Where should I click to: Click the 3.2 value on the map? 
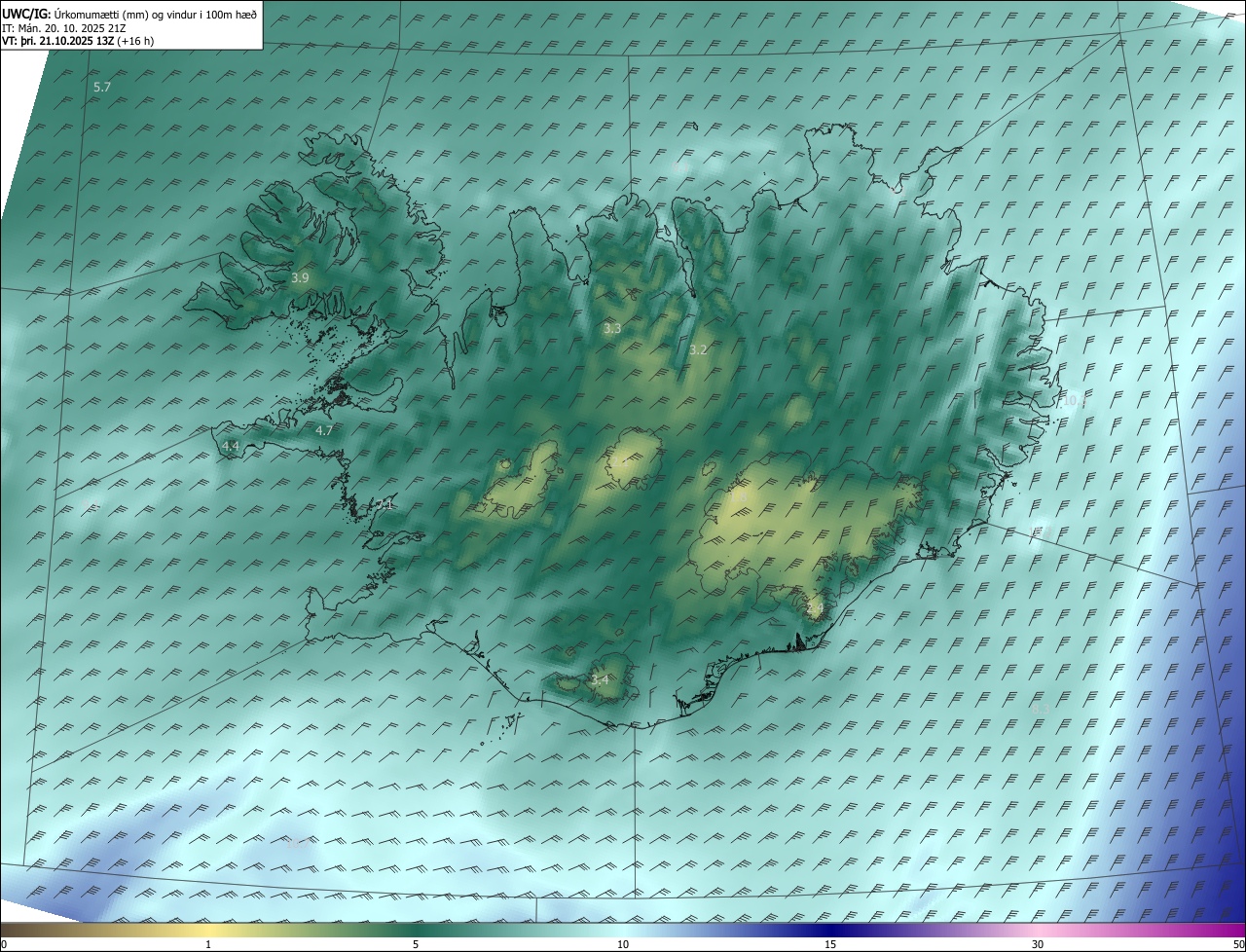pyautogui.click(x=698, y=349)
